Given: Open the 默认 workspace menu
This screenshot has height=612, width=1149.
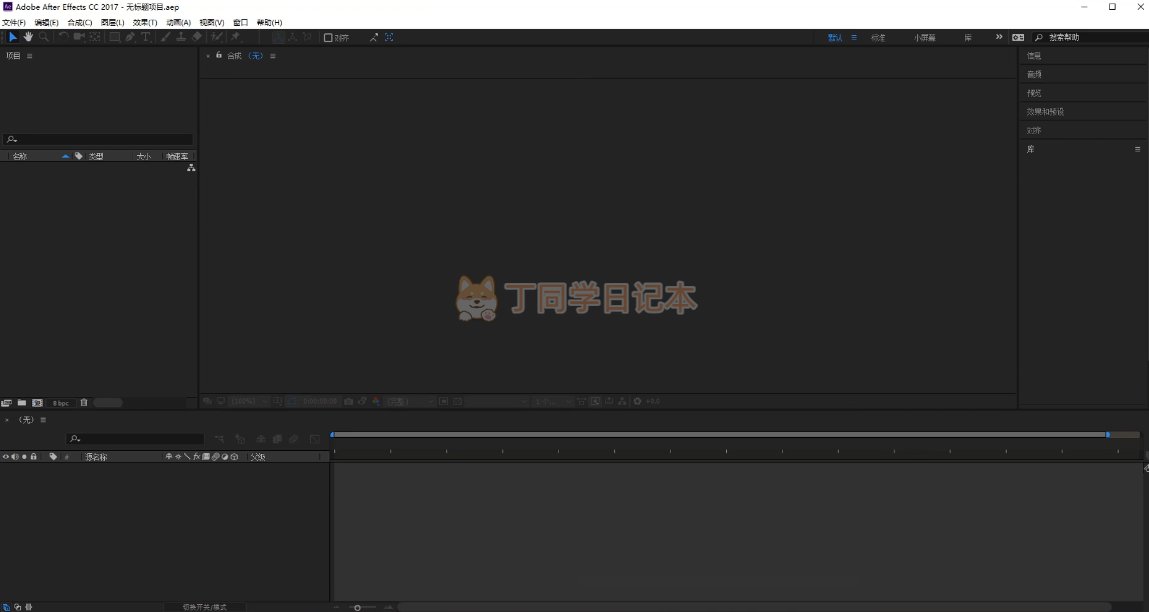Looking at the screenshot, I should (854, 37).
